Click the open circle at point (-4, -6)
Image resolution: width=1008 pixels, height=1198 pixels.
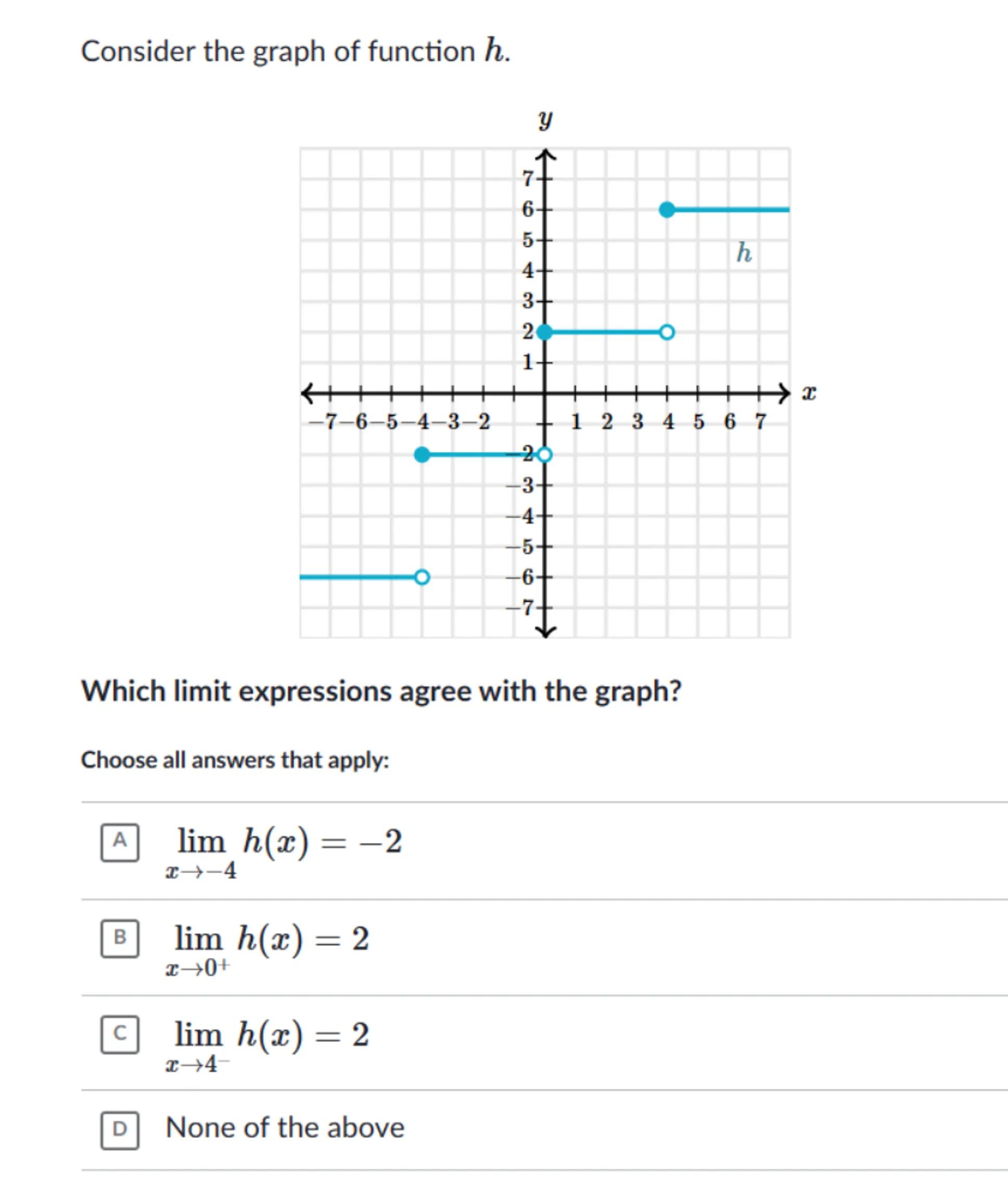coord(422,577)
